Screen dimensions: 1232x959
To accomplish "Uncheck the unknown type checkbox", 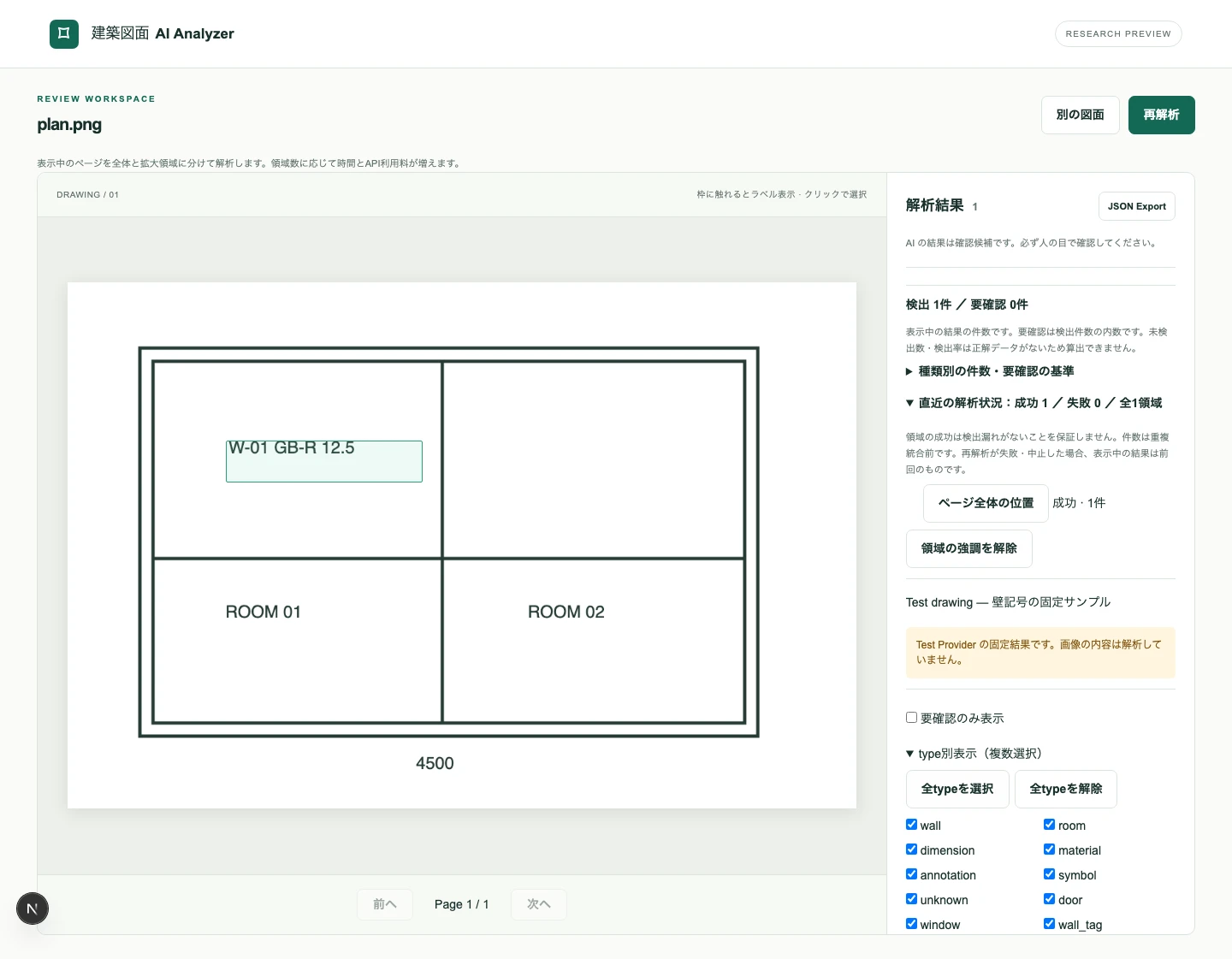I will [911, 899].
